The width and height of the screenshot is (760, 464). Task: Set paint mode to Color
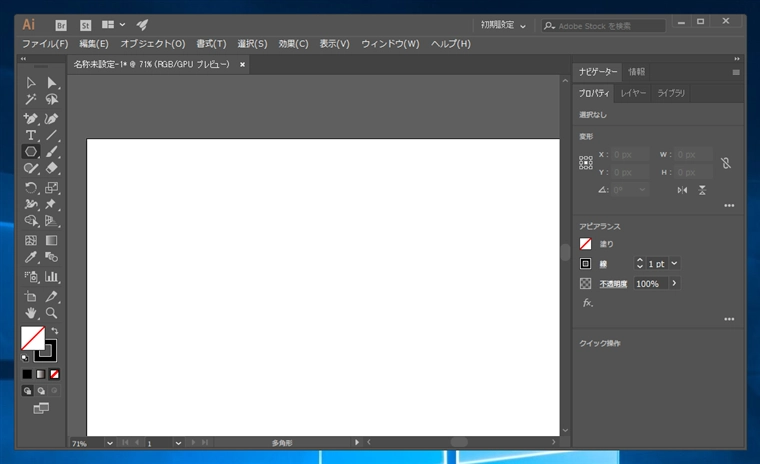coord(27,374)
